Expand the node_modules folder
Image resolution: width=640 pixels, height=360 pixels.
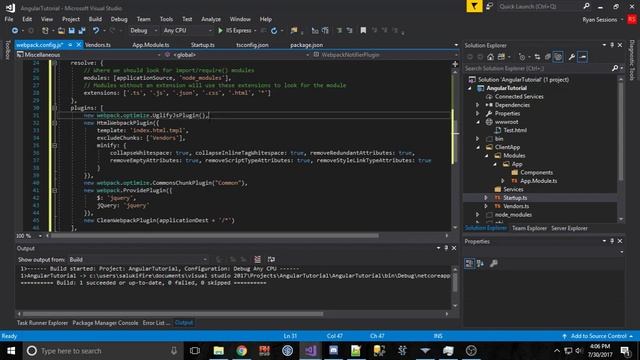click(478, 215)
